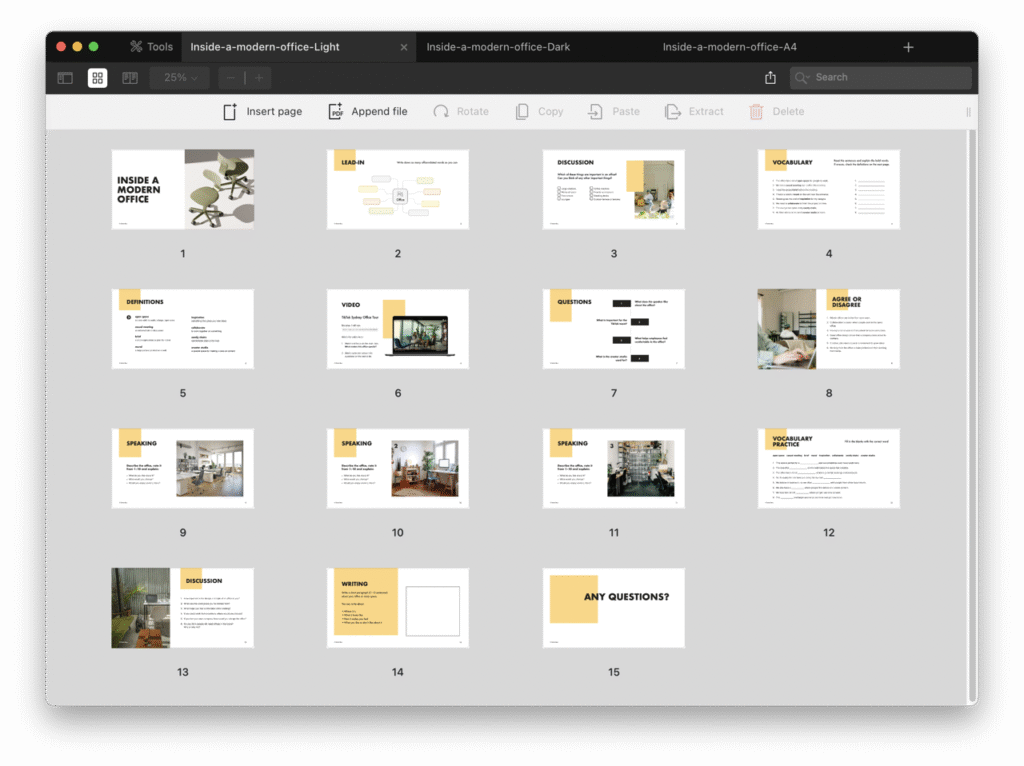Click the share icon

pyautogui.click(x=770, y=78)
